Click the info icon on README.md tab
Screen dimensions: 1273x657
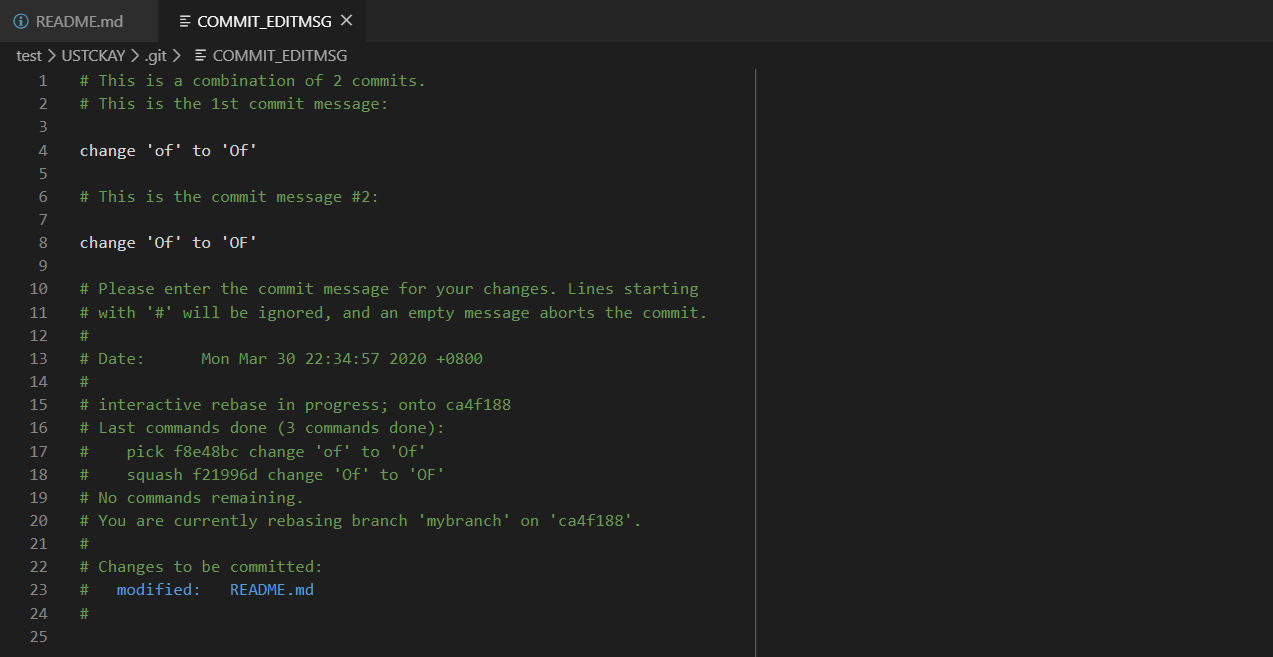click(21, 21)
